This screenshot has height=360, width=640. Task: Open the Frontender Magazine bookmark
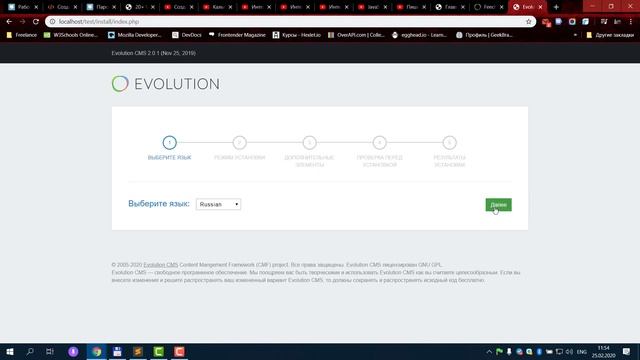tap(237, 35)
